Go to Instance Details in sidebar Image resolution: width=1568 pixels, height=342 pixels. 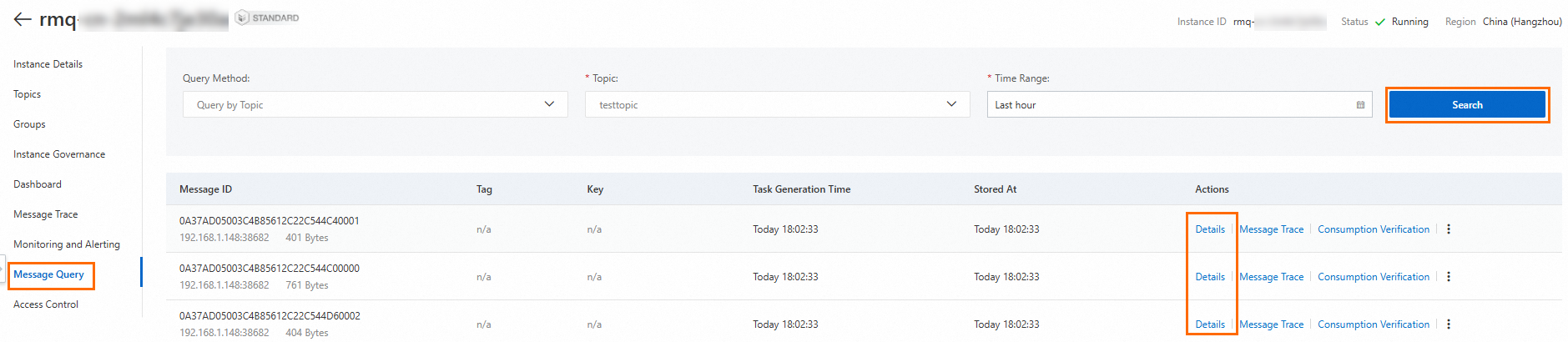(48, 64)
